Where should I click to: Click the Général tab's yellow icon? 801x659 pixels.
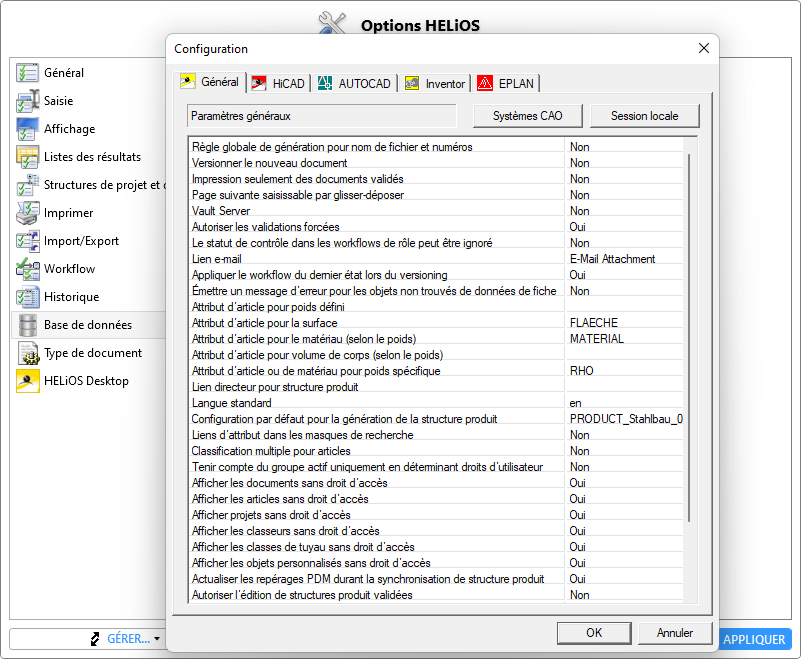point(187,81)
